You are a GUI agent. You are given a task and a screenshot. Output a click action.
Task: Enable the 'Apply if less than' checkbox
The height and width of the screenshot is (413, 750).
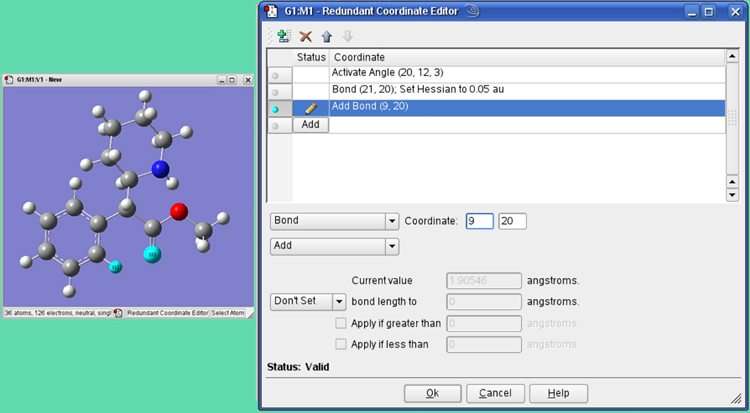tap(341, 344)
